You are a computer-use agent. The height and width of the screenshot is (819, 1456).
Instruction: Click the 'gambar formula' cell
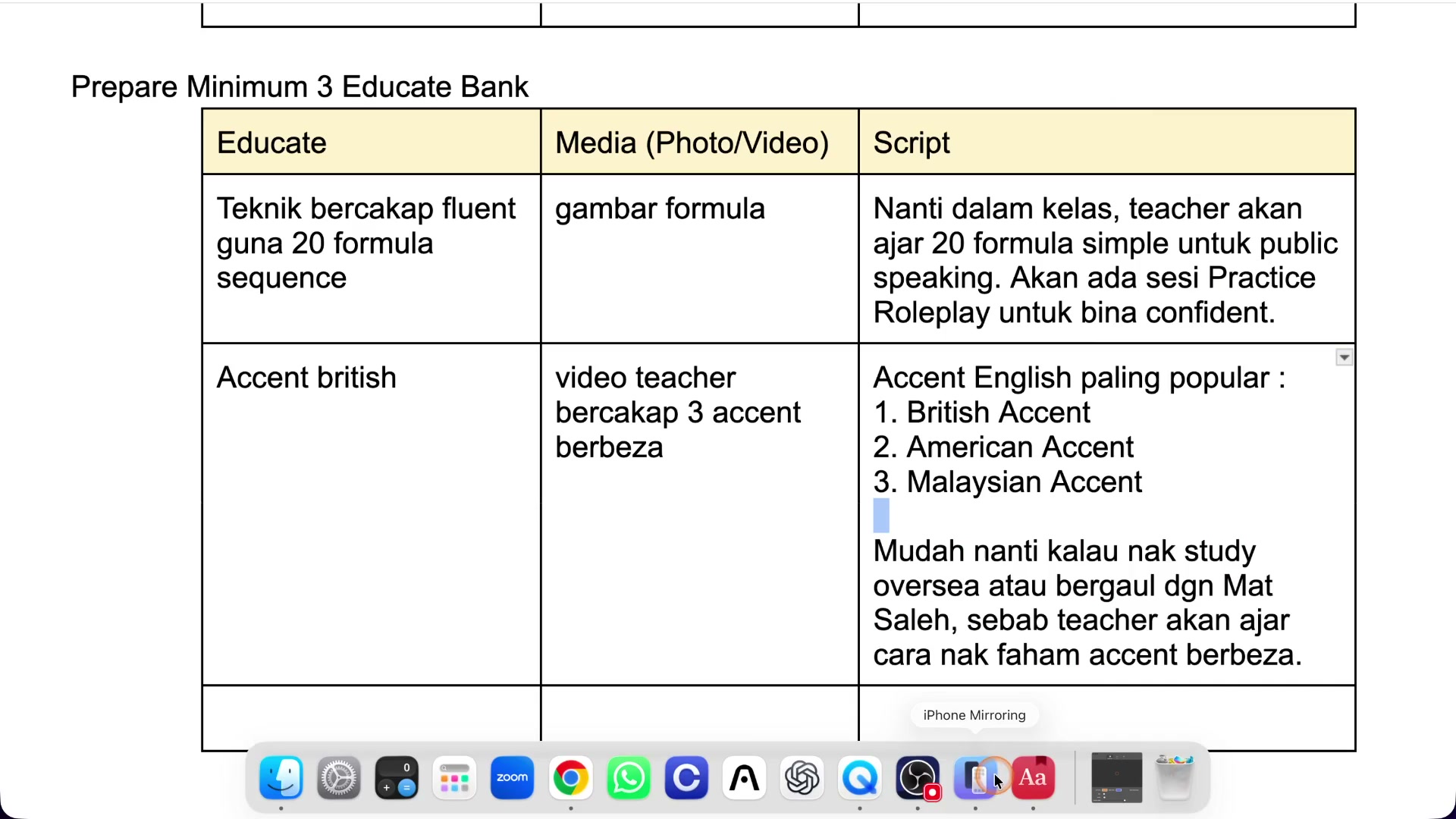(700, 259)
